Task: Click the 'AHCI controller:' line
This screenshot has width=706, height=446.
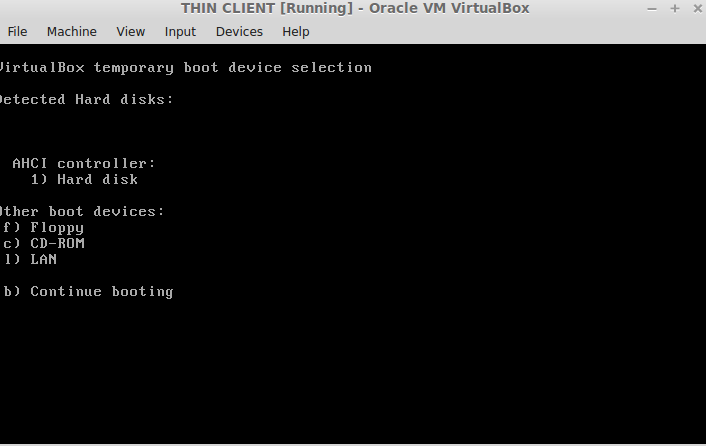Action: 84,163
